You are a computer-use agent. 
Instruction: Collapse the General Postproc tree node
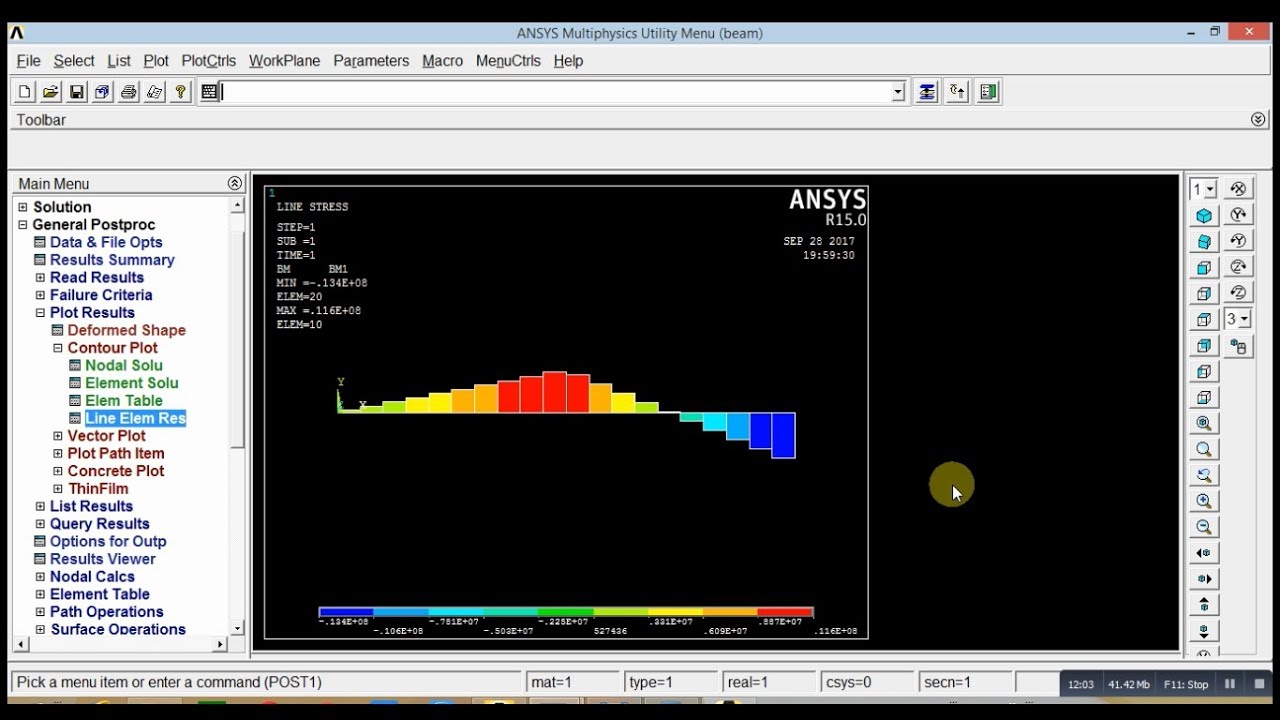23,225
